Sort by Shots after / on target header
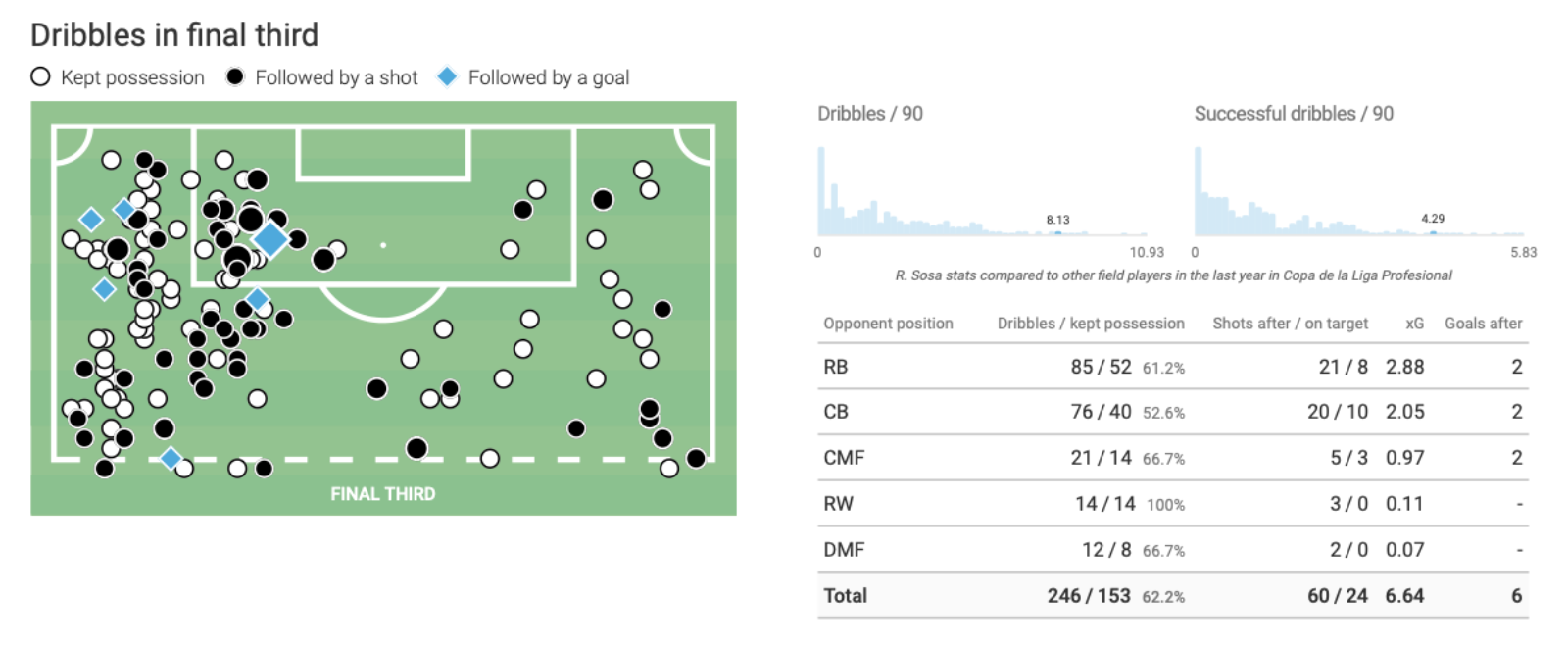 (1290, 324)
